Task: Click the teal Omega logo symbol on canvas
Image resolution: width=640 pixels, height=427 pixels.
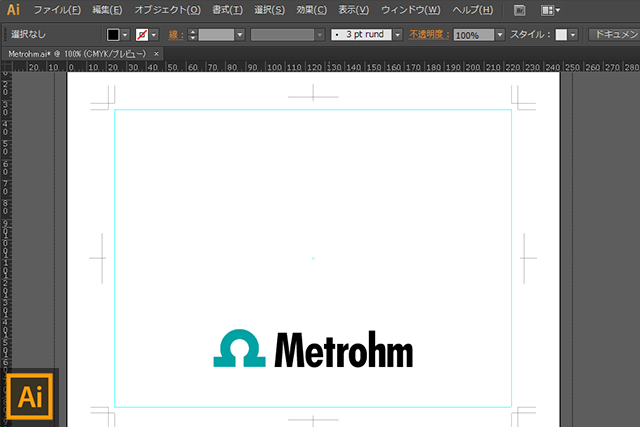Action: (x=240, y=348)
